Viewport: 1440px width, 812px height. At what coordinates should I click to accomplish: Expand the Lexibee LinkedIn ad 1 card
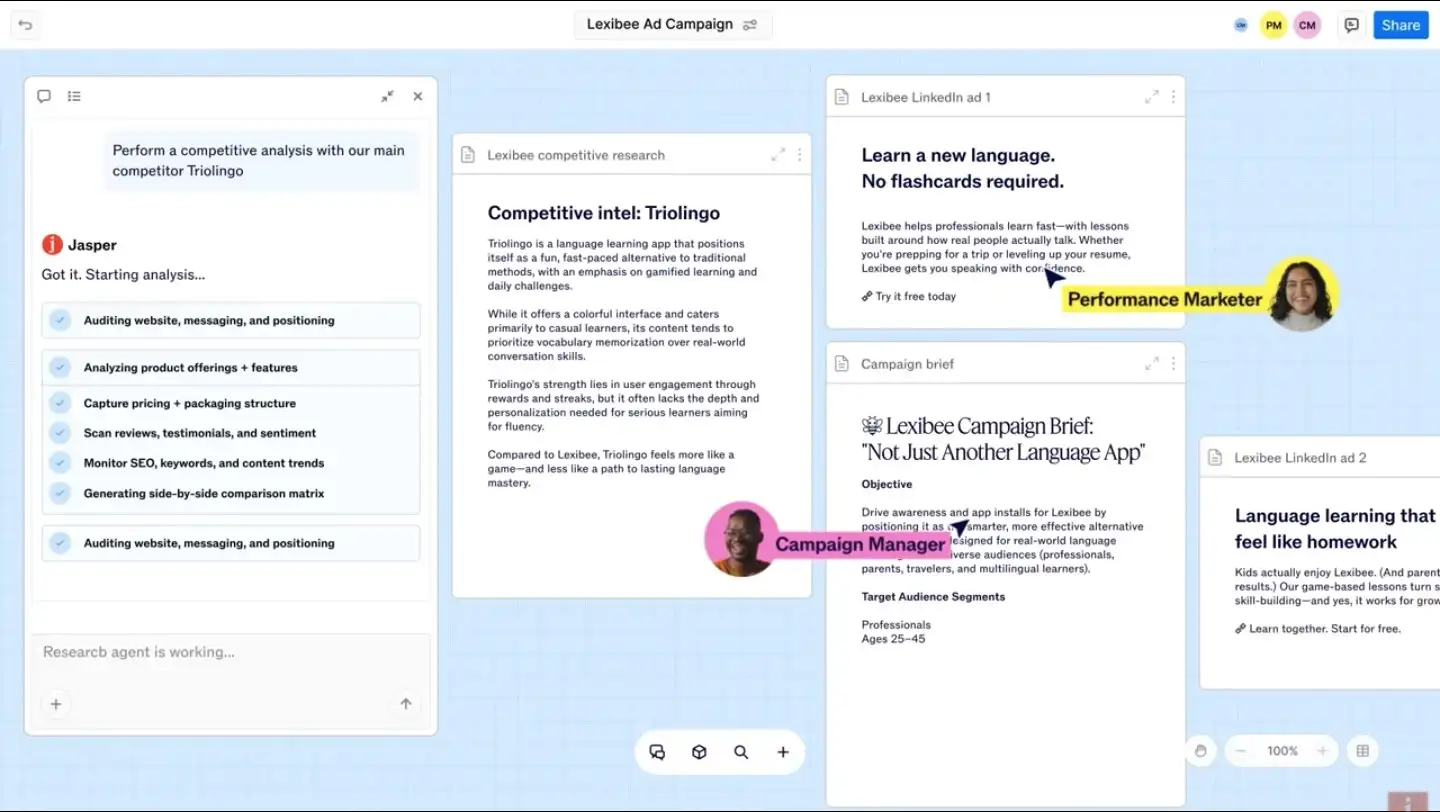[1152, 97]
